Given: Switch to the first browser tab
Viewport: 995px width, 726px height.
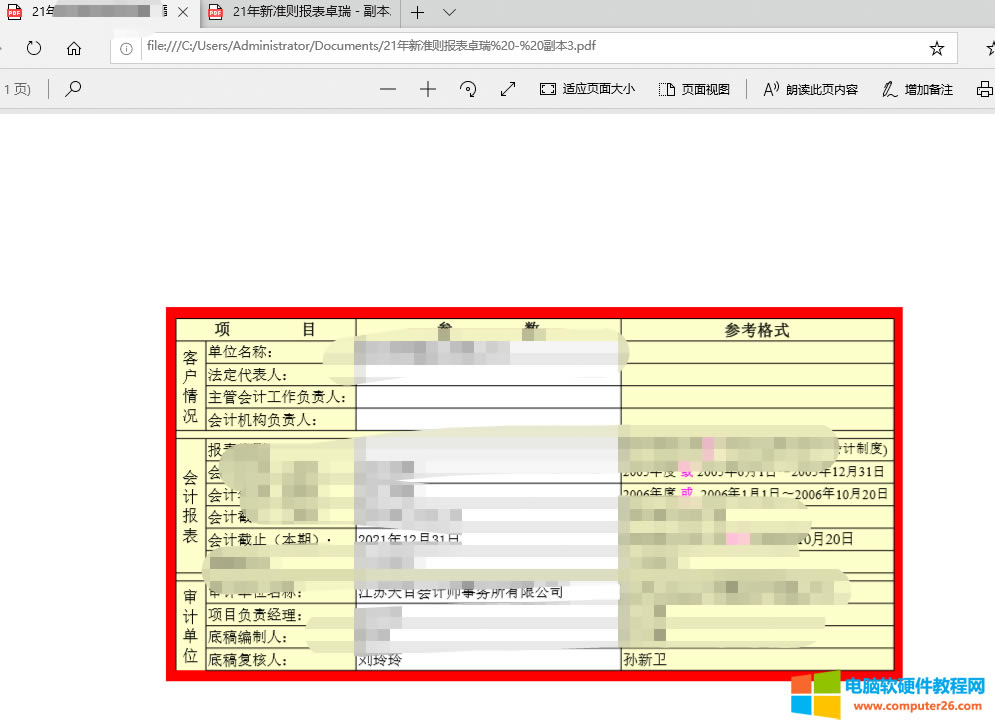Looking at the screenshot, I should click(90, 13).
